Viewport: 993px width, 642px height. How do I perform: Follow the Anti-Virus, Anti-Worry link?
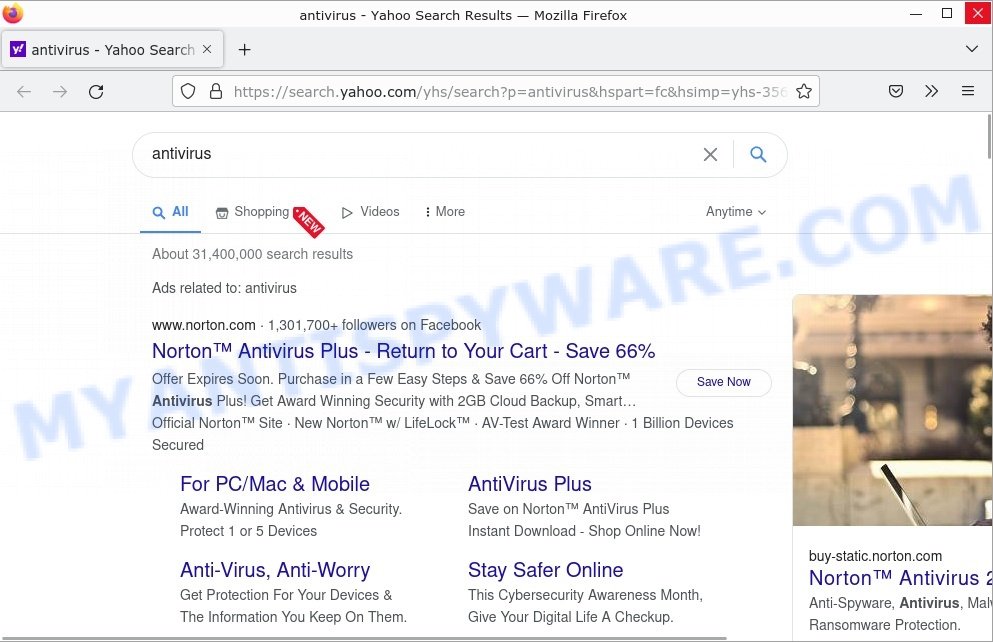[x=275, y=570]
